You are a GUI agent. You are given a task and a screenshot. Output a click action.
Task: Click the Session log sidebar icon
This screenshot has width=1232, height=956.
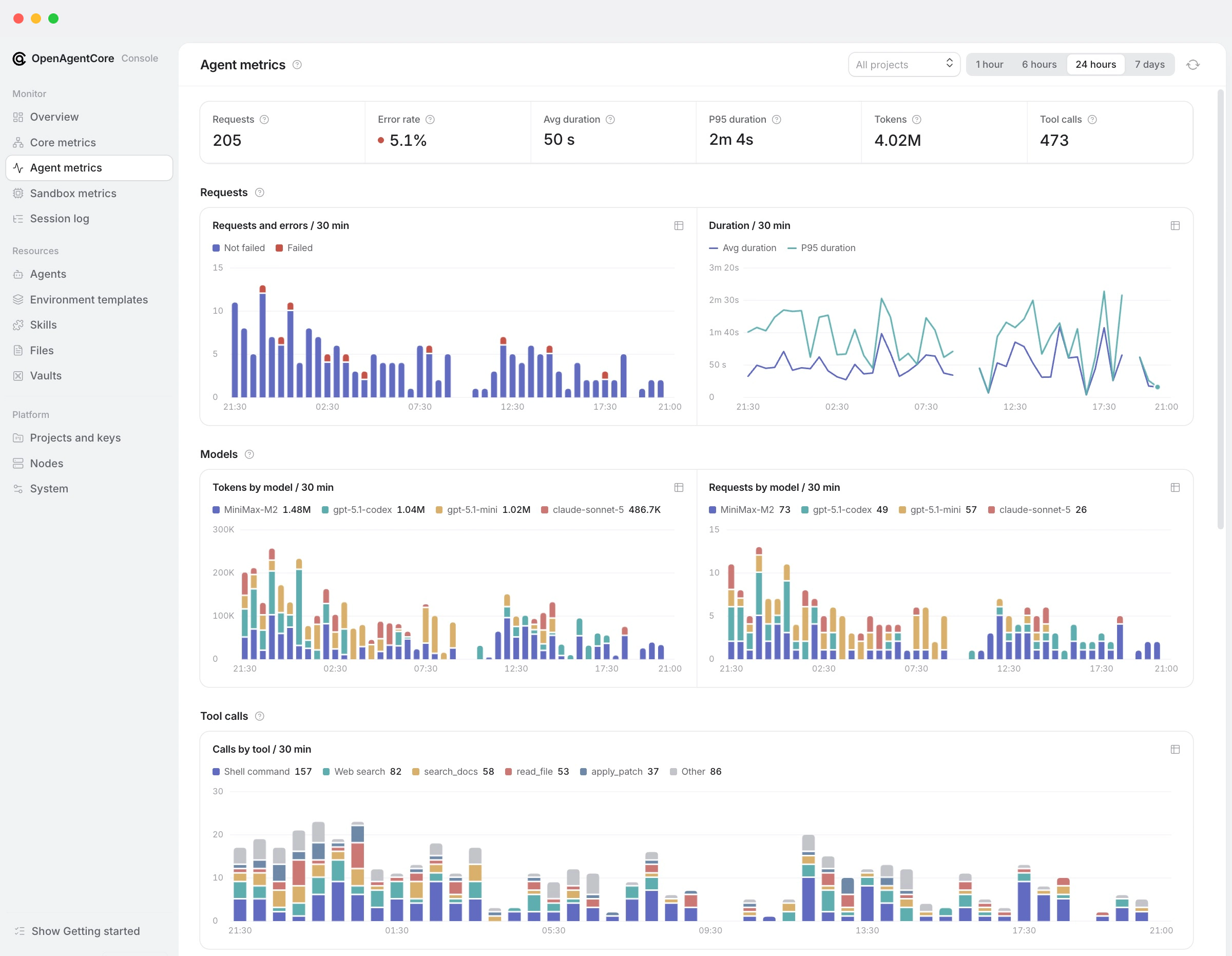18,219
